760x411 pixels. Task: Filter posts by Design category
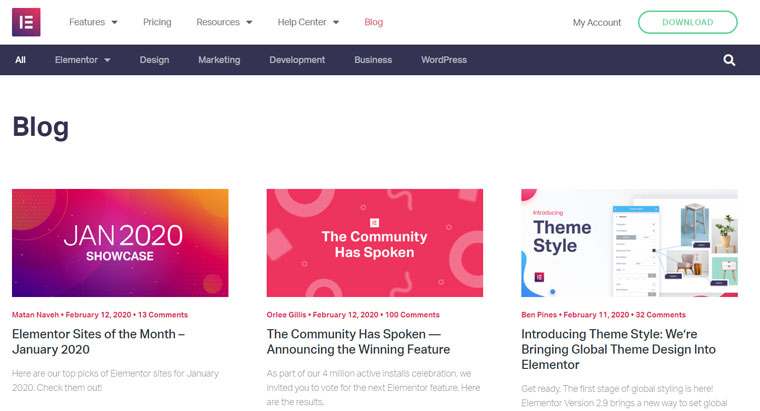point(154,60)
